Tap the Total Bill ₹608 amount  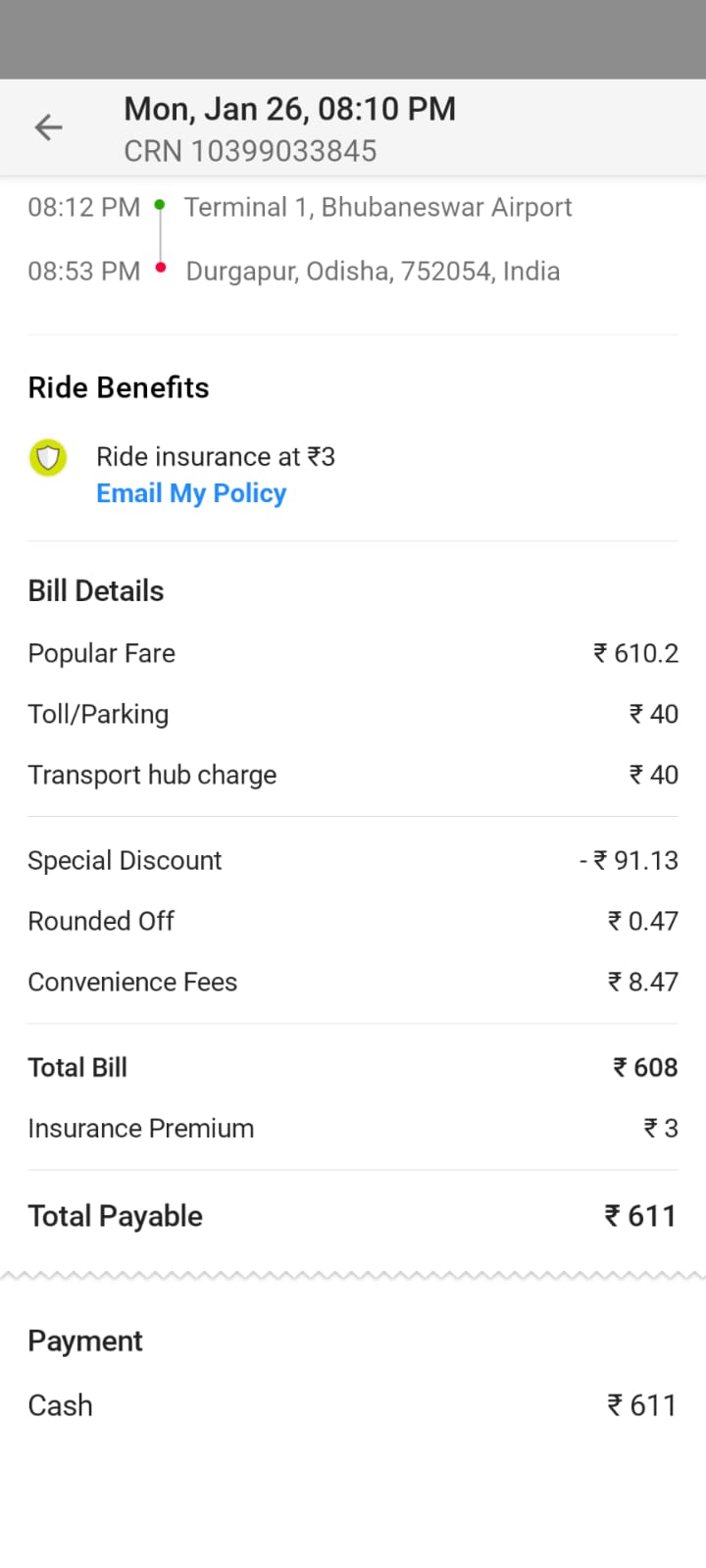tap(645, 1068)
